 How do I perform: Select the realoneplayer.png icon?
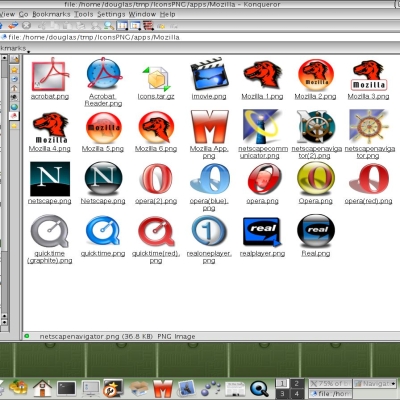pos(209,231)
